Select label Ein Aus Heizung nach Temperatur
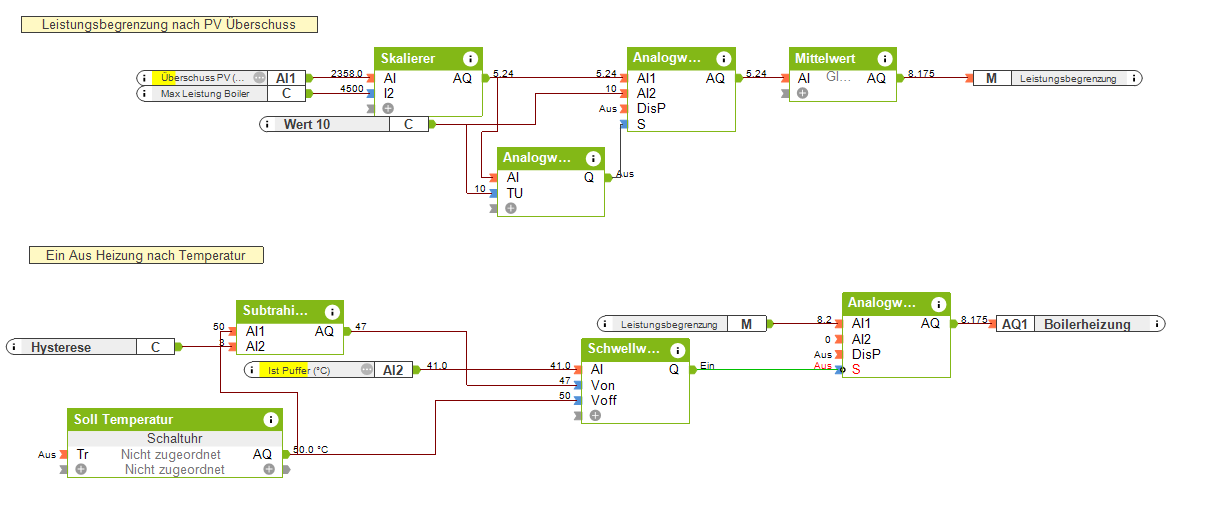The height and width of the screenshot is (507, 1208). pos(146,255)
